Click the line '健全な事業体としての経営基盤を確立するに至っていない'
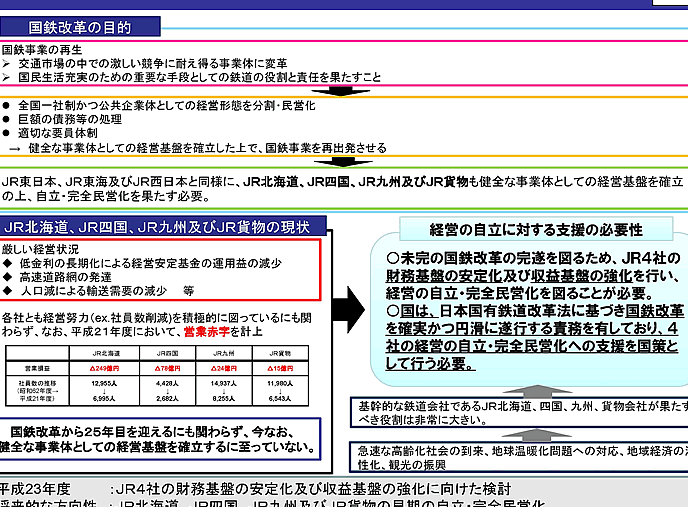Image resolution: width=688 pixels, height=507 pixels. pos(158,447)
